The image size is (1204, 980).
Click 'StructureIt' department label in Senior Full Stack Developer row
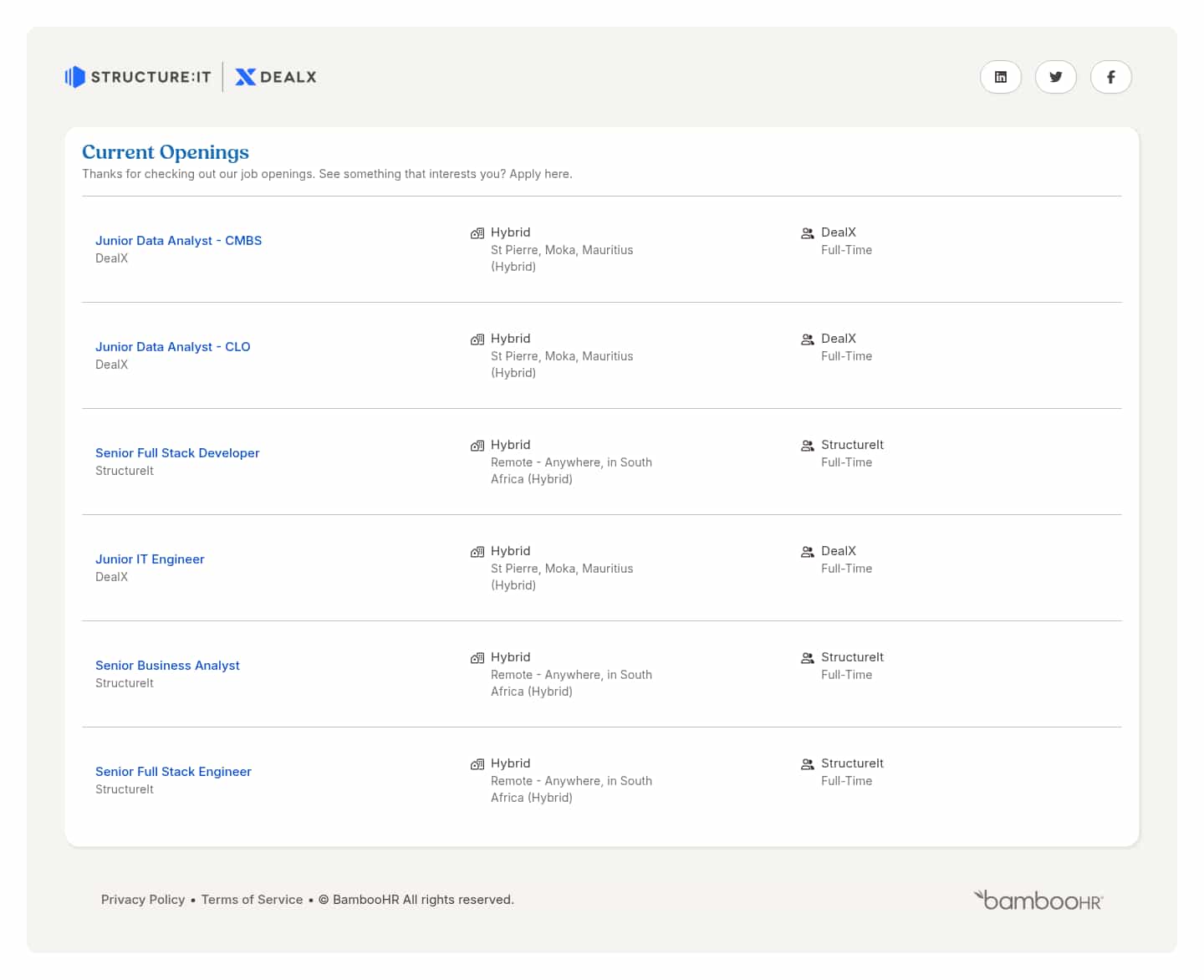click(x=852, y=445)
